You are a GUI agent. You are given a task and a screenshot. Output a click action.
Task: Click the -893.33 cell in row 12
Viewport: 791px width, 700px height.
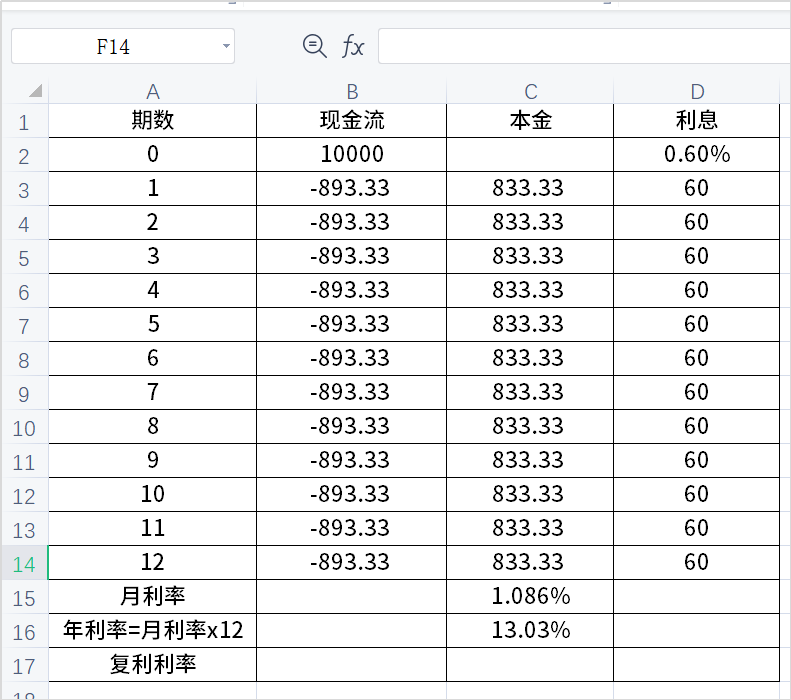[352, 494]
